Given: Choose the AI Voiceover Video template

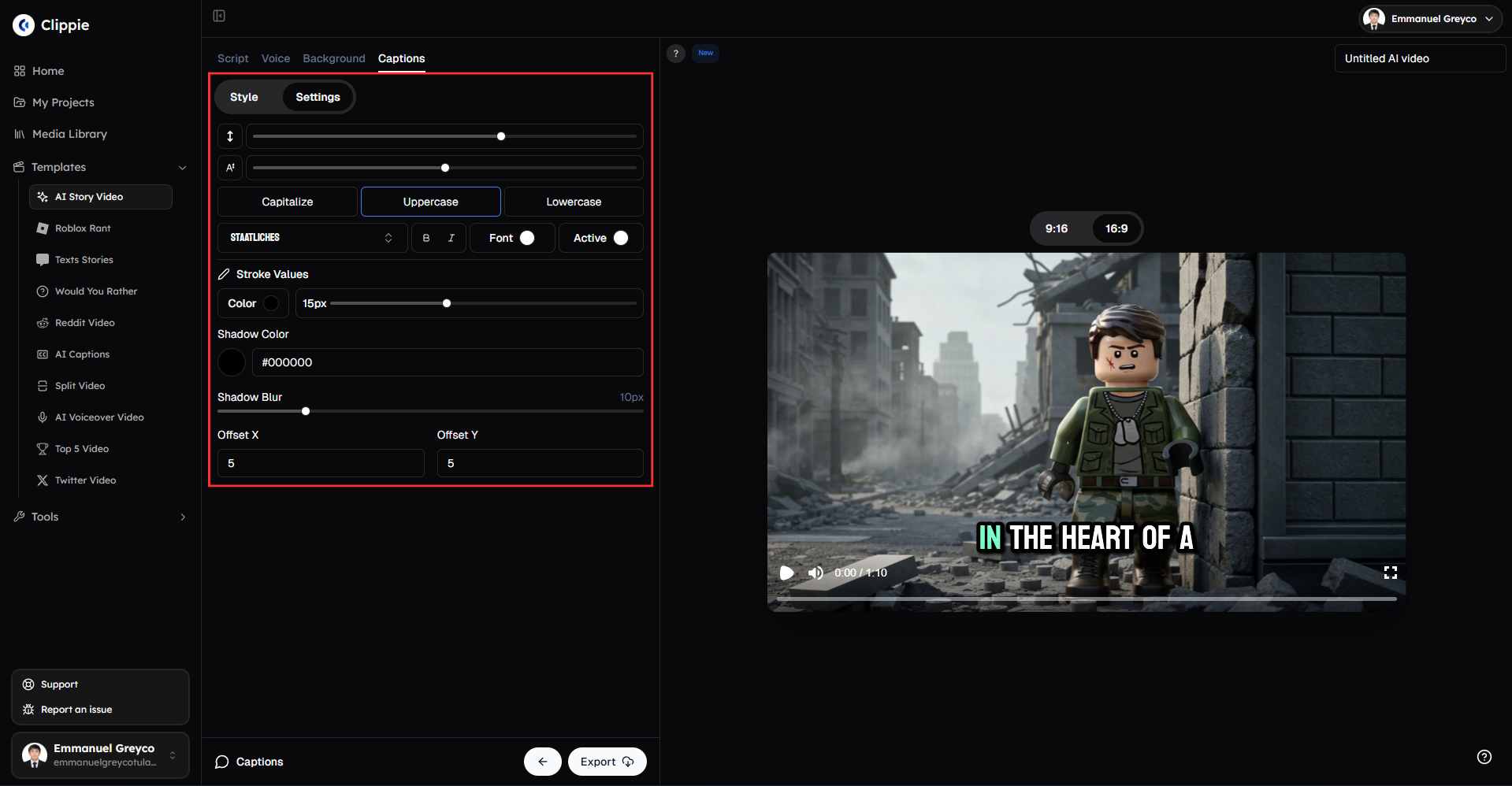Looking at the screenshot, I should pos(101,417).
